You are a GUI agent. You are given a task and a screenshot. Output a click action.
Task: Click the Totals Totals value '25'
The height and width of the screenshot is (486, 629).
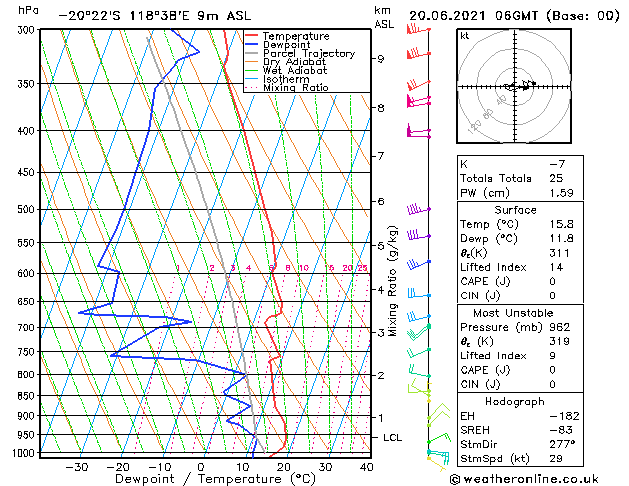556,178
